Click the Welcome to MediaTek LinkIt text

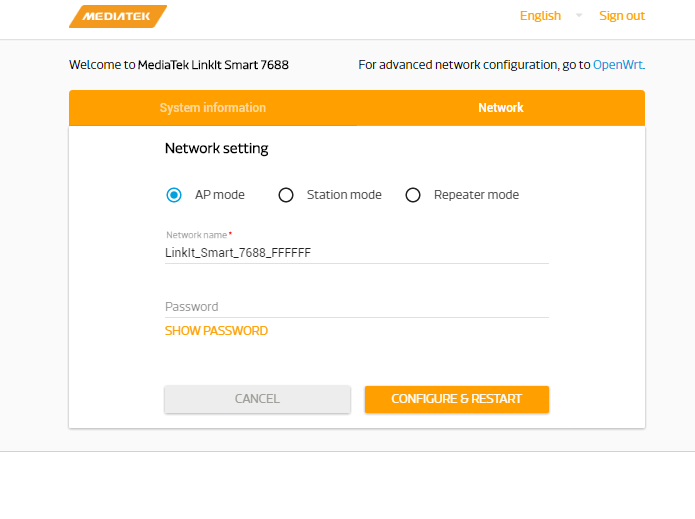[179, 65]
